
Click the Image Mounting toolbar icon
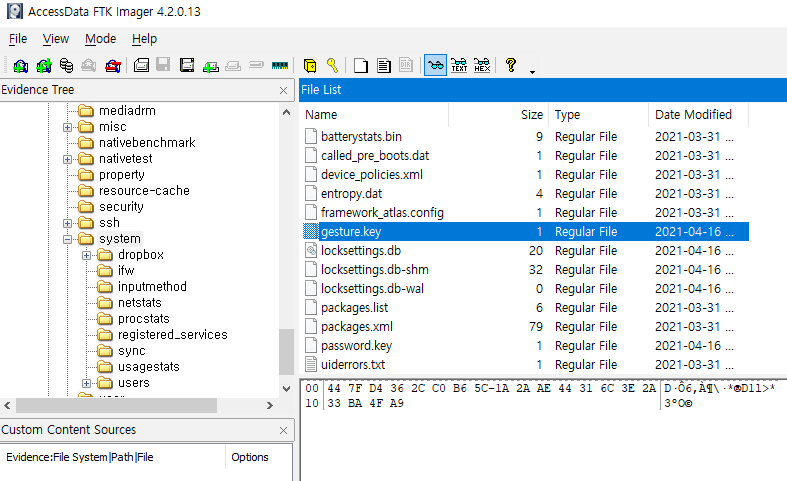[x=66, y=65]
